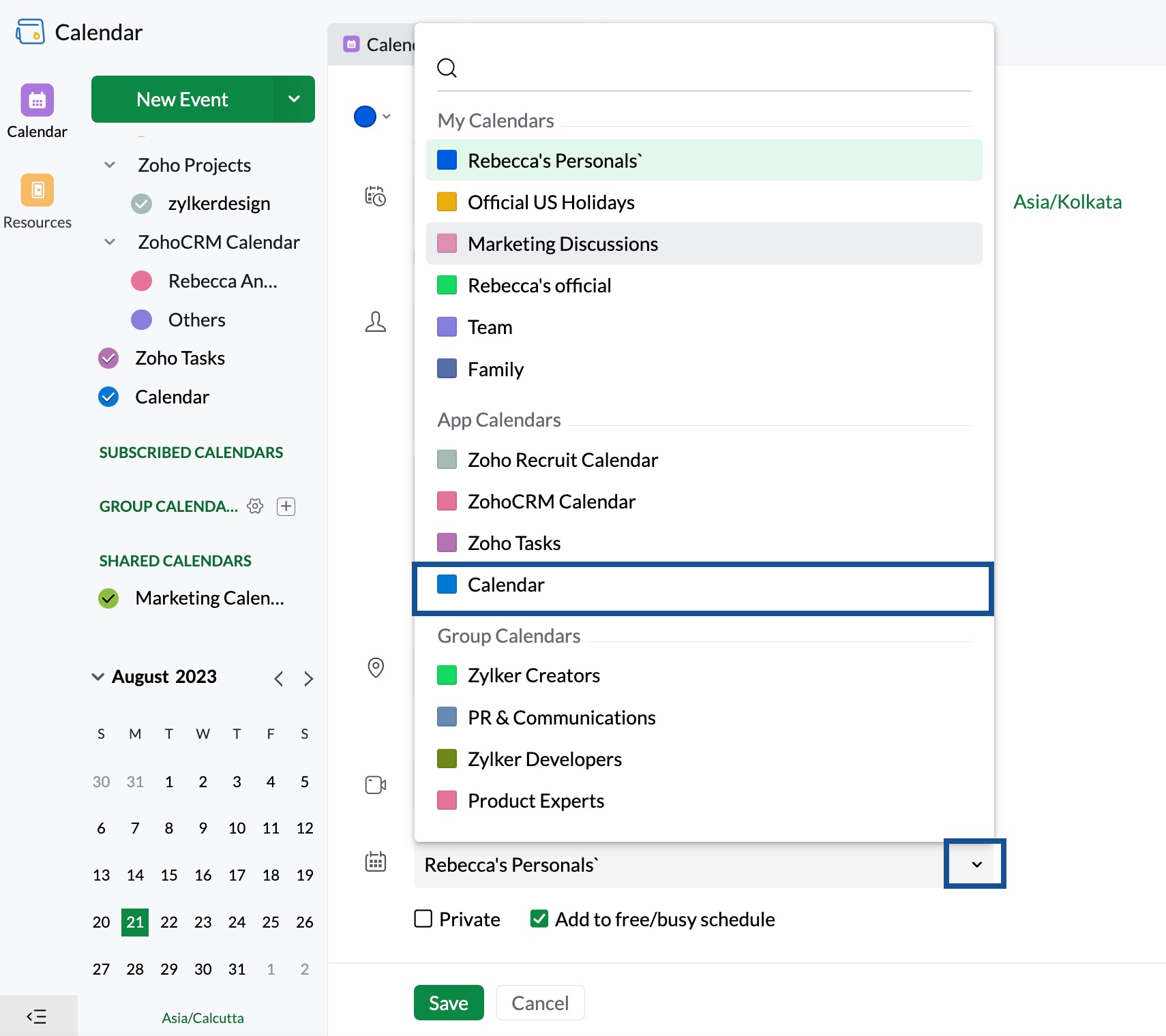Collapse the Zoho Projects tree

click(x=110, y=165)
